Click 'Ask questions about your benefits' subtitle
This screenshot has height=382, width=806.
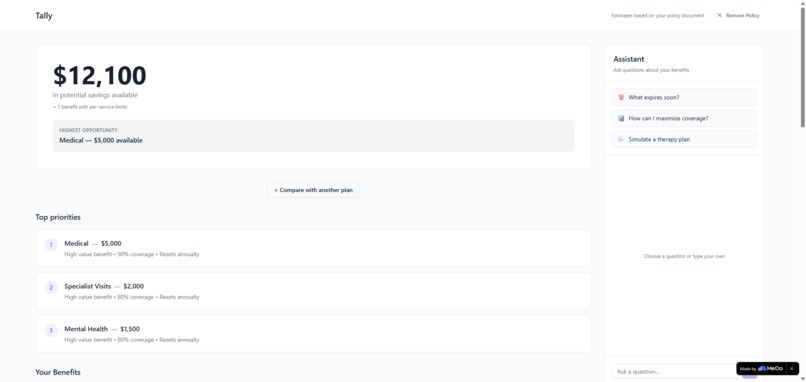pyautogui.click(x=651, y=70)
